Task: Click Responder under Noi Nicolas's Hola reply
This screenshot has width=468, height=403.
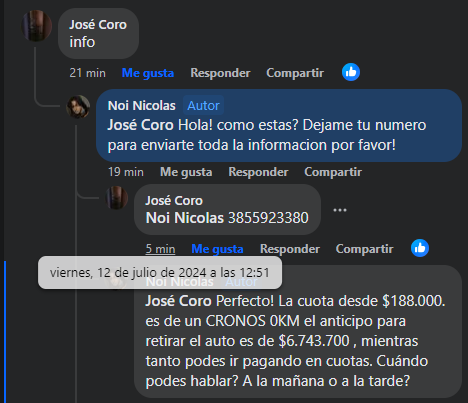Action: coord(258,172)
